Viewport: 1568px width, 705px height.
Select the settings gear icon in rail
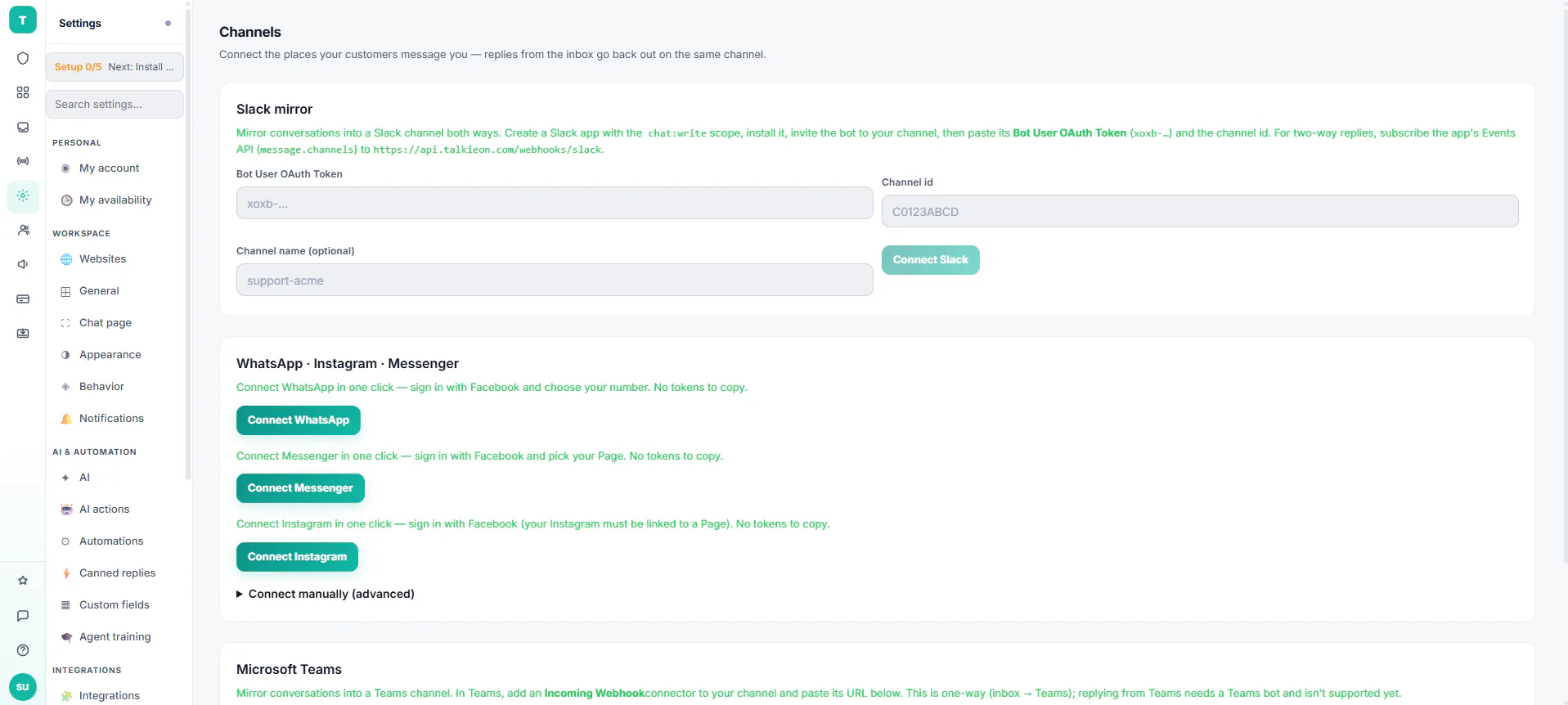pyautogui.click(x=23, y=195)
